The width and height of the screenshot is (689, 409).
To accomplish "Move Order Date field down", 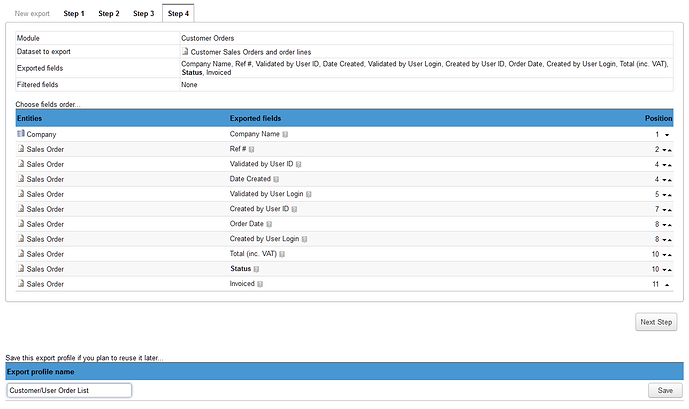I will coord(665,224).
